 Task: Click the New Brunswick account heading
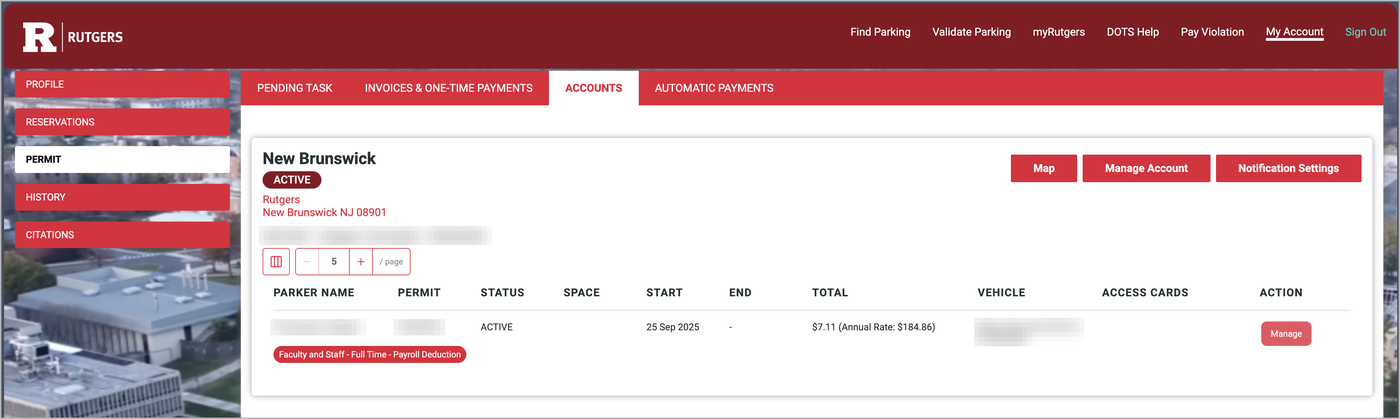tap(319, 159)
